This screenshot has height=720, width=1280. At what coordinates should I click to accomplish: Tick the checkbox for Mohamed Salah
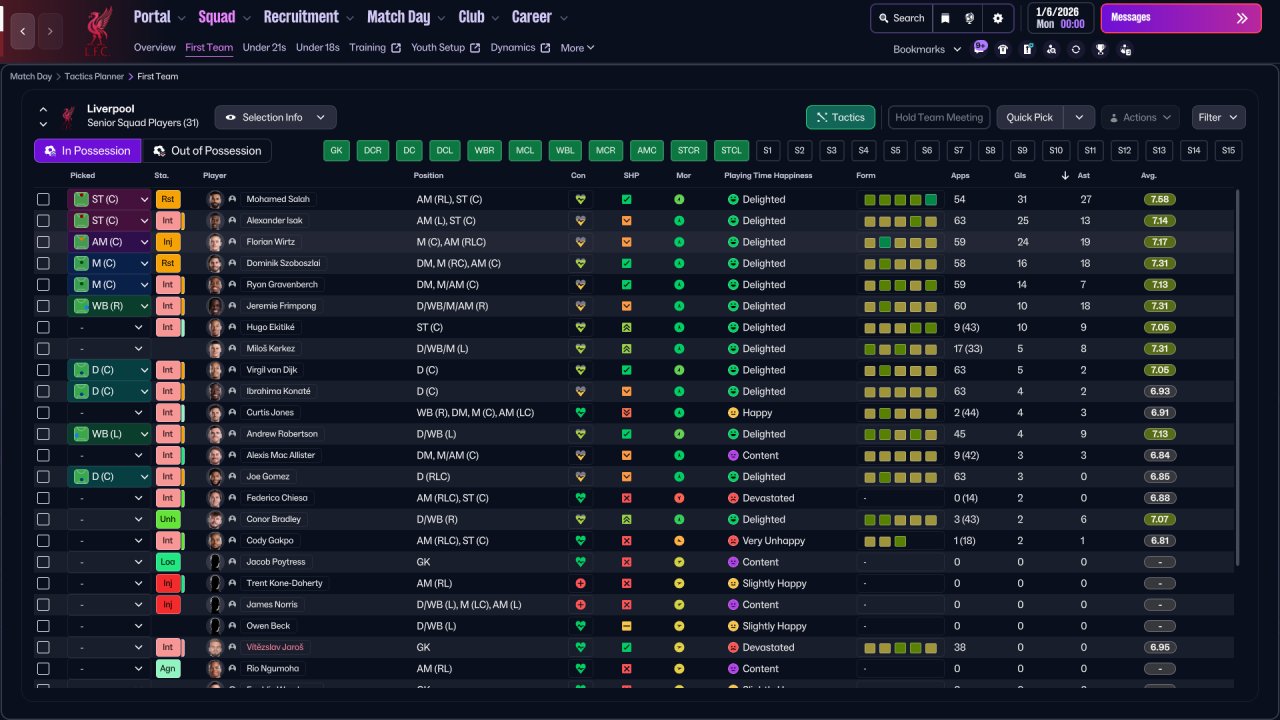[43, 199]
